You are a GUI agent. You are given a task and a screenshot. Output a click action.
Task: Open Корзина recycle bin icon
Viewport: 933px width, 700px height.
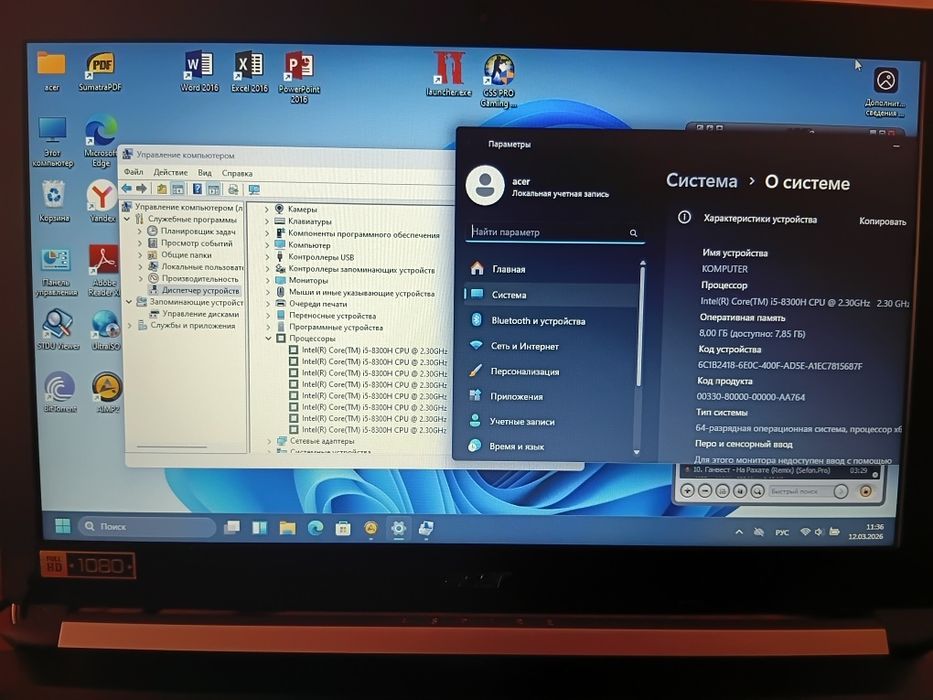tap(54, 201)
